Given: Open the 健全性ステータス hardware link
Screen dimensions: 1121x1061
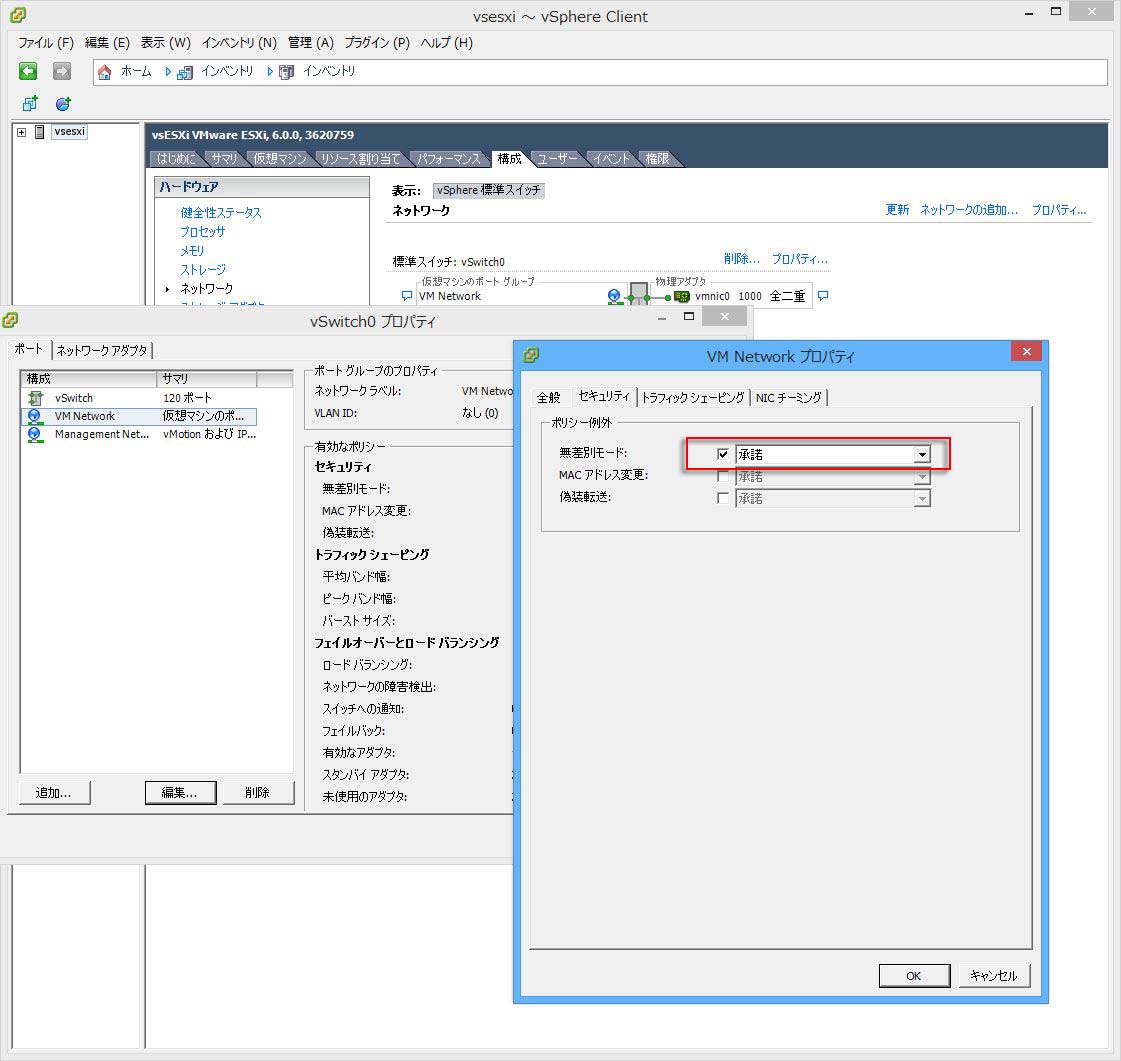Looking at the screenshot, I should (x=221, y=212).
